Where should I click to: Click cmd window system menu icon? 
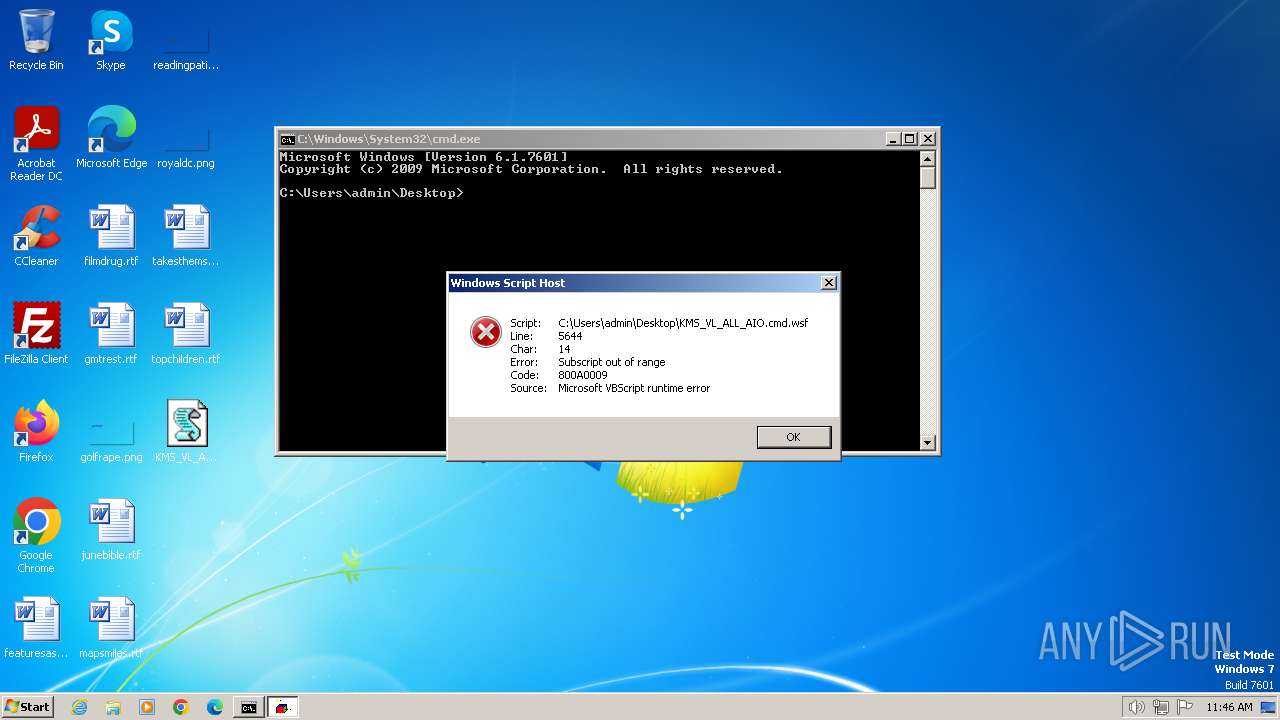click(x=287, y=139)
